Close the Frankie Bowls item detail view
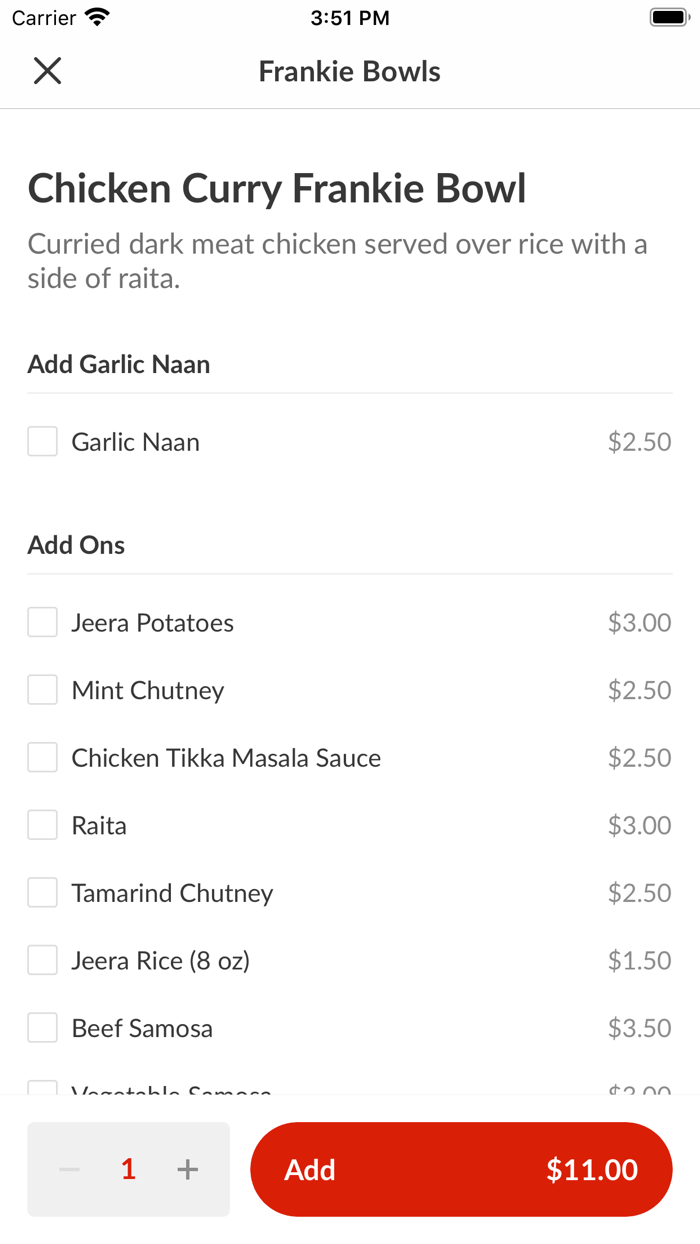Viewport: 700px width, 1244px height. [46, 70]
